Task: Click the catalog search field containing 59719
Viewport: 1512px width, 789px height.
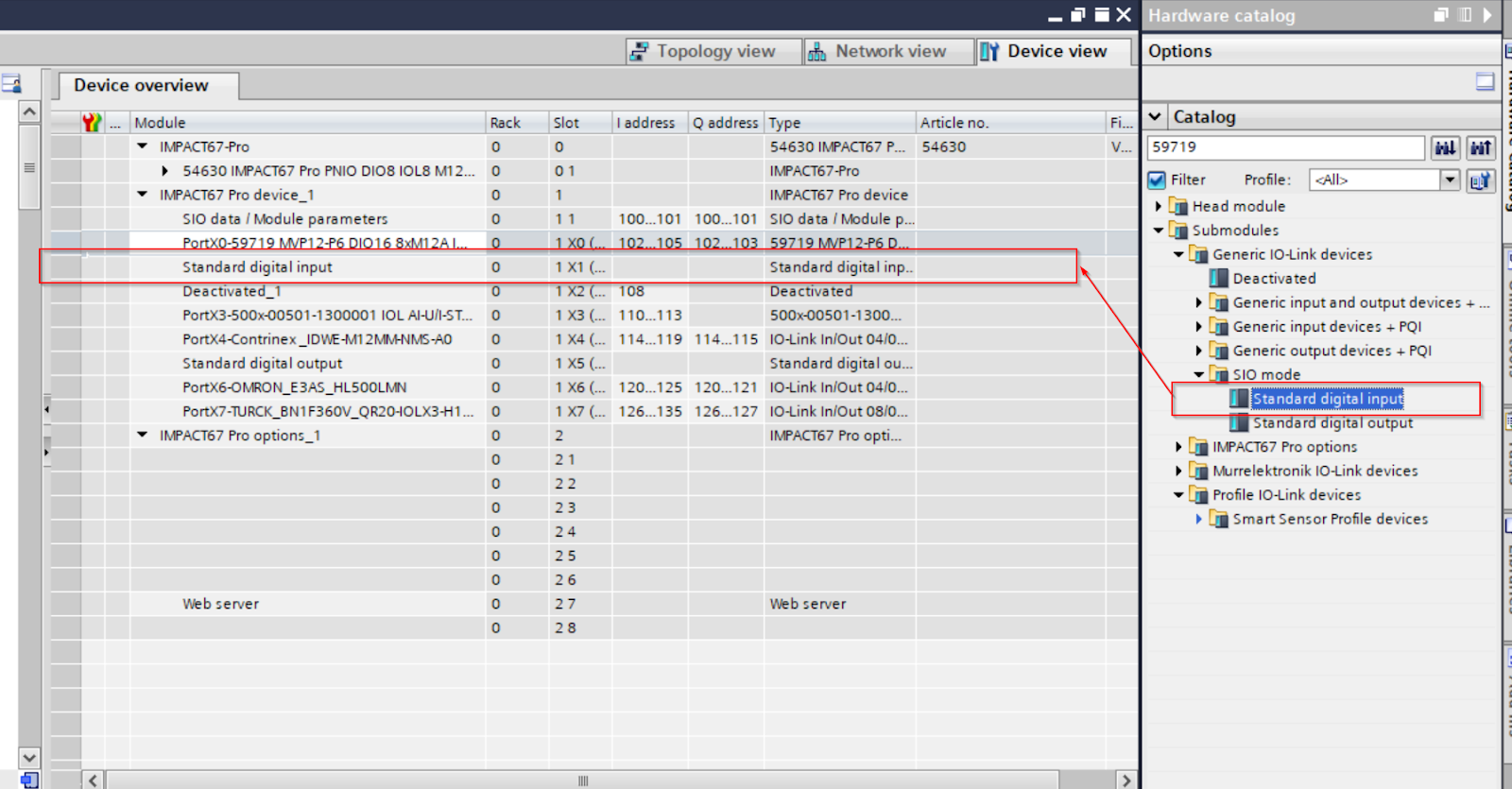Action: pos(1285,147)
